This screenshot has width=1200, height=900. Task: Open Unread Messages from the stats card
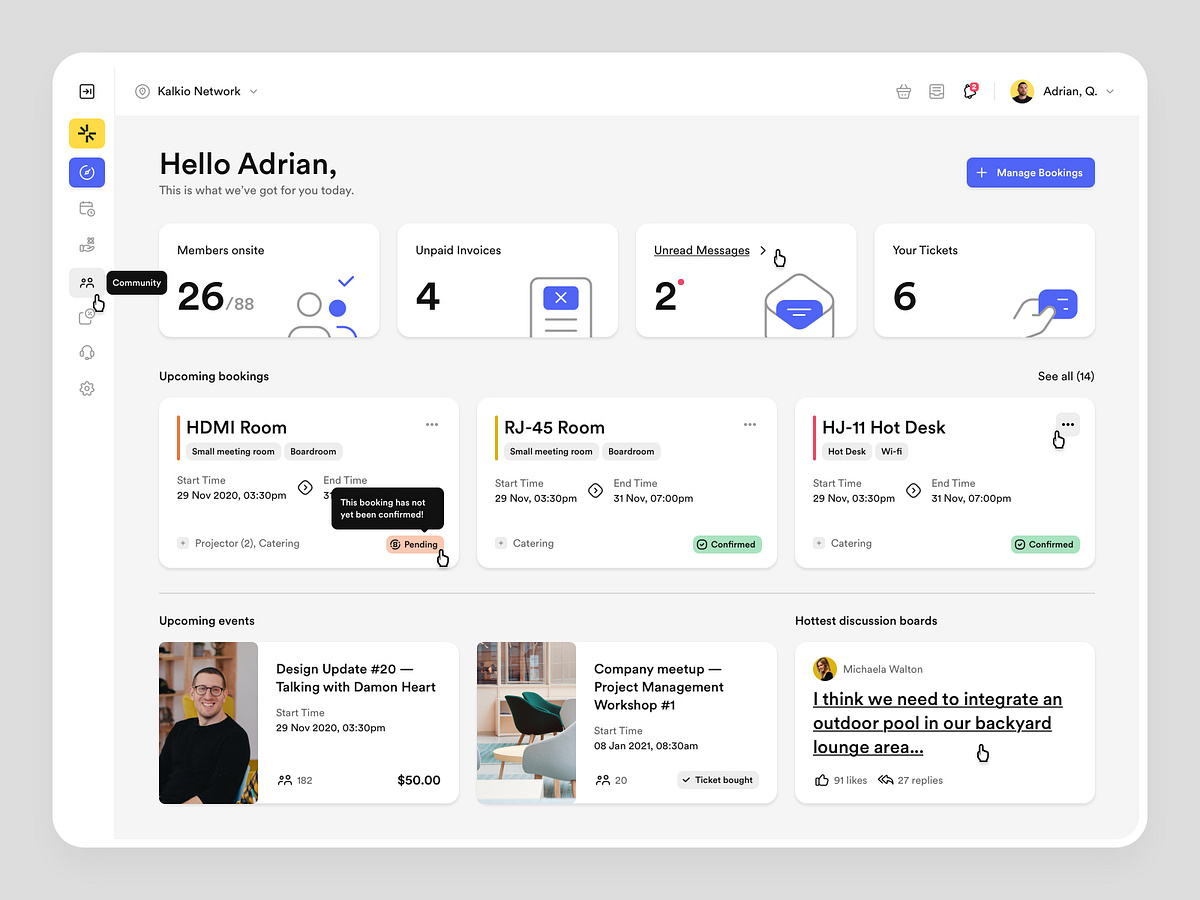click(701, 250)
